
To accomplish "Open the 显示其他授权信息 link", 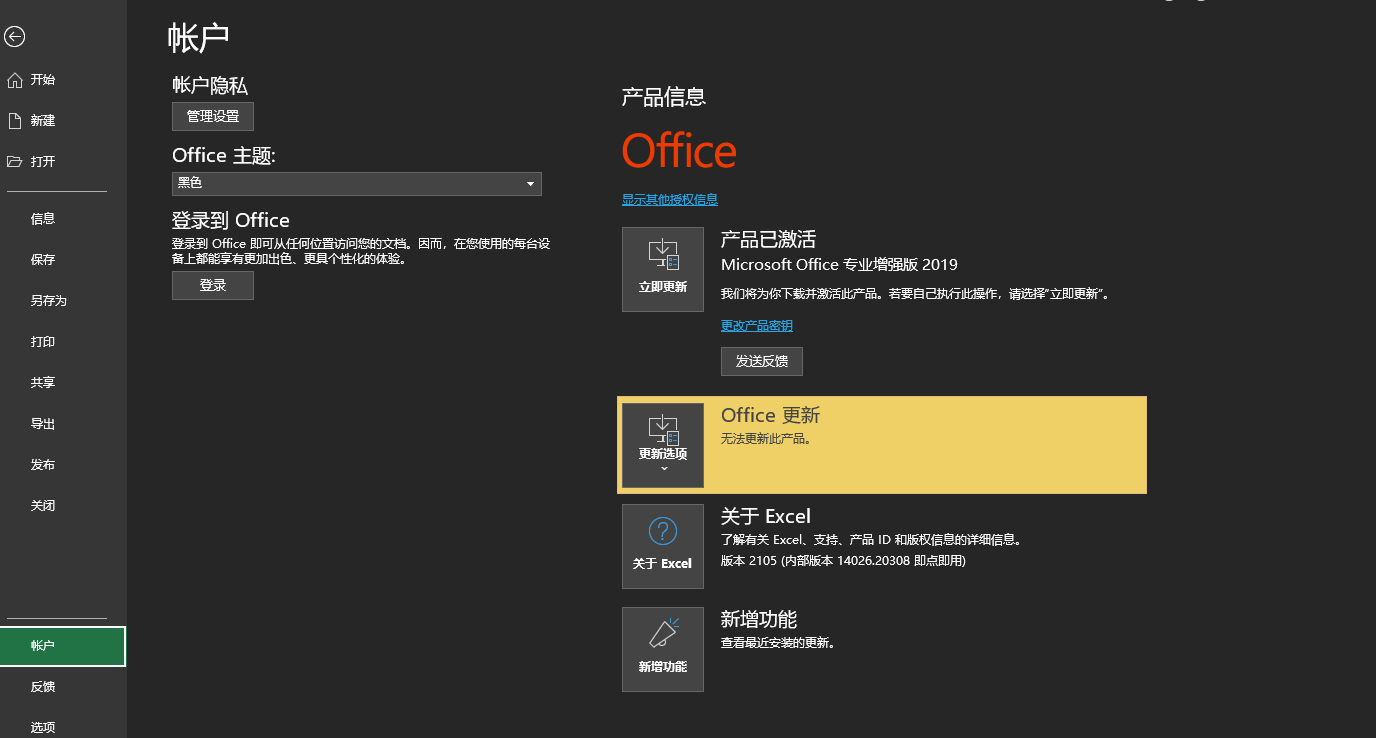I will coord(670,199).
